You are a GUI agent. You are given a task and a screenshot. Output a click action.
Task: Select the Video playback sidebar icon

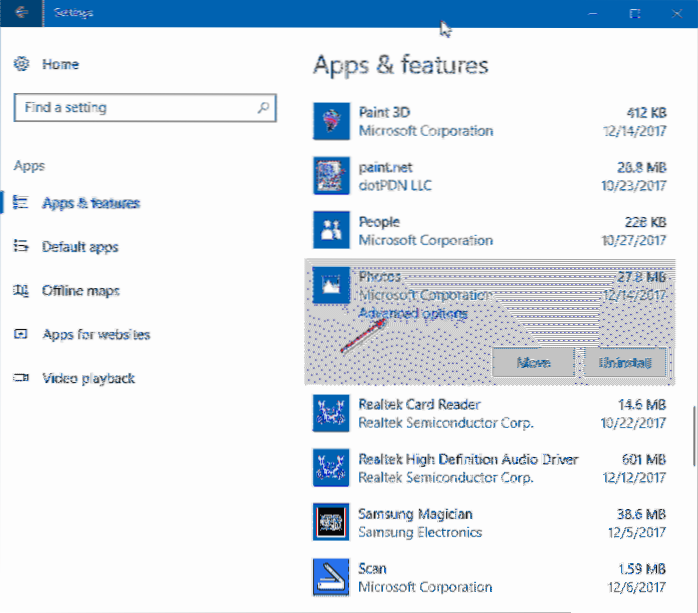[x=20, y=378]
